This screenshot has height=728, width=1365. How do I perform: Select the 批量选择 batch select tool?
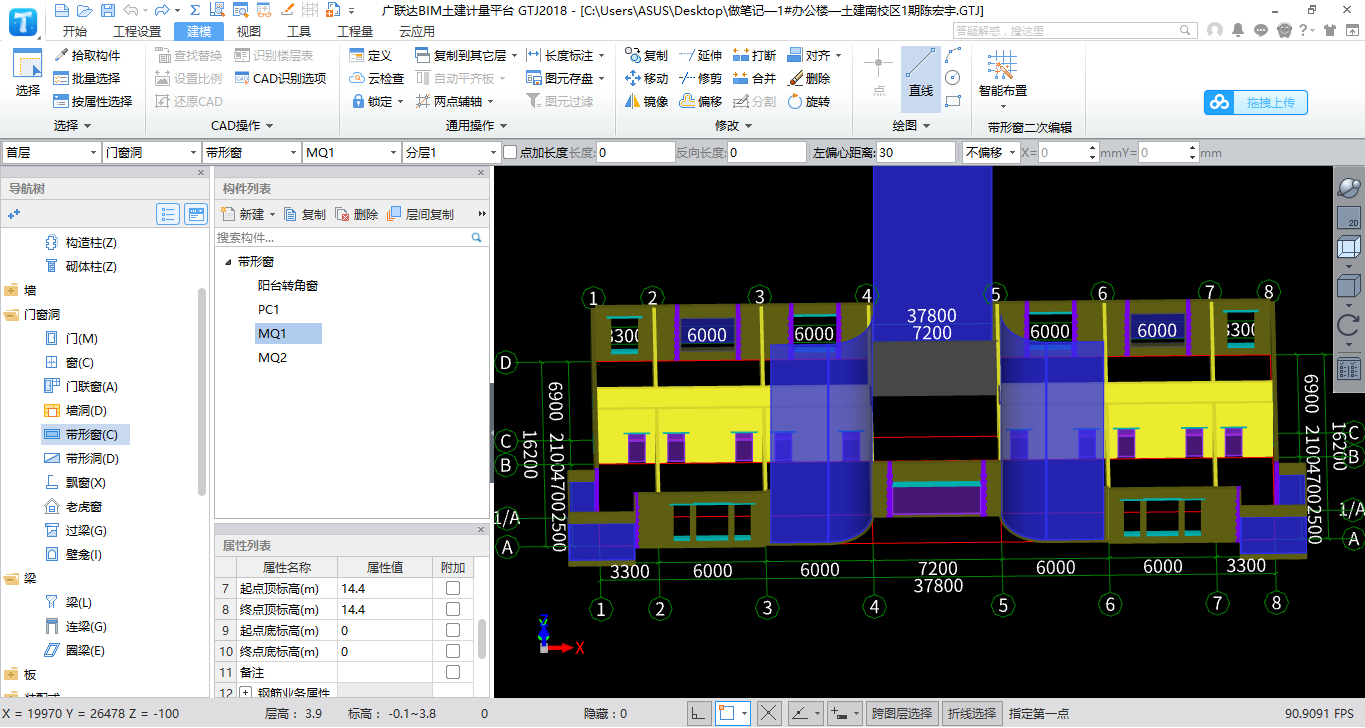88,78
